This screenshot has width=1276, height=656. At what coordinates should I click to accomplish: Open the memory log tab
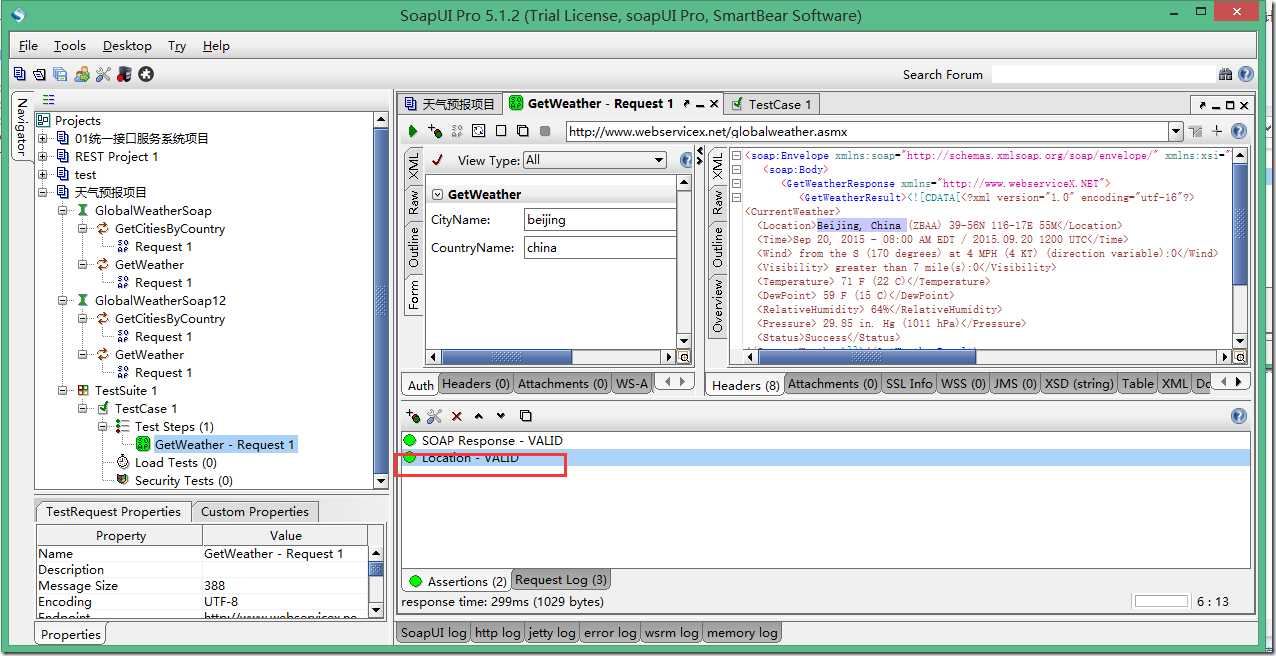pos(742,632)
